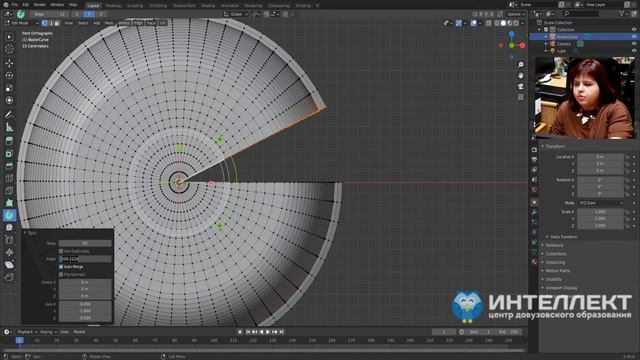Select the Scale tool
640x360 pixels.
(9, 88)
